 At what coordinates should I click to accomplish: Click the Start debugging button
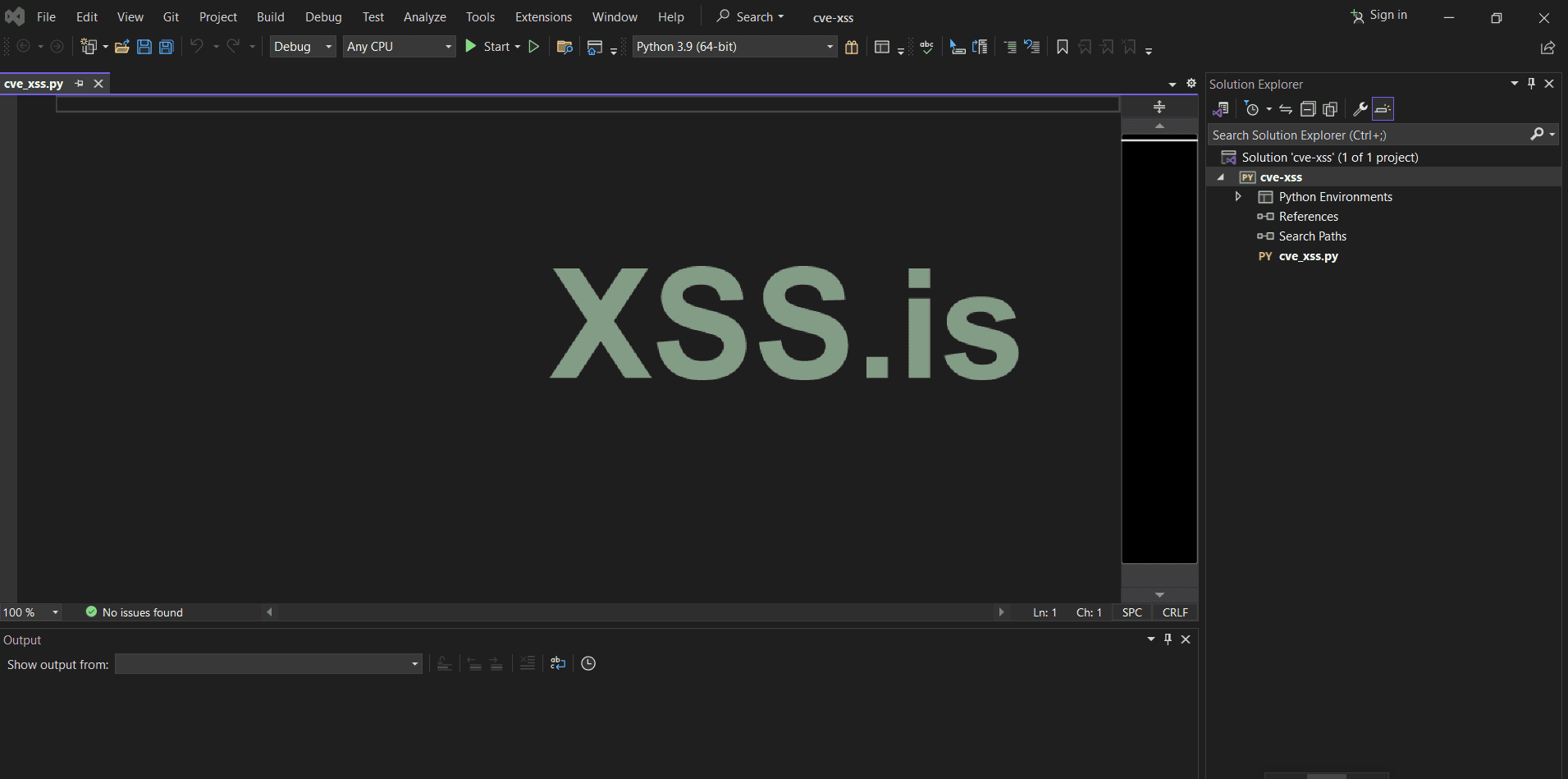(488, 47)
